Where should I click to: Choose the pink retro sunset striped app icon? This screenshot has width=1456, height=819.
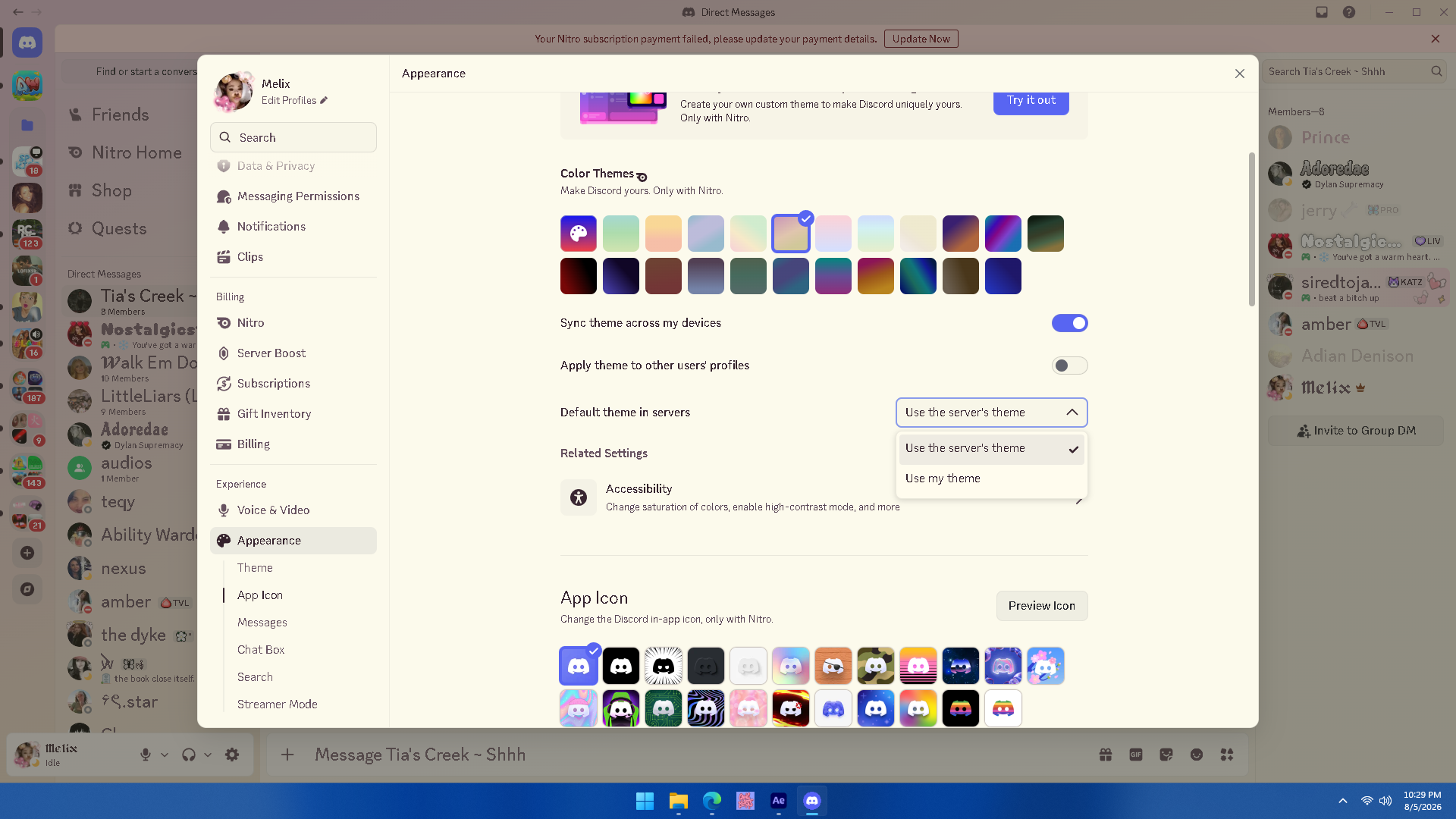coord(918,666)
